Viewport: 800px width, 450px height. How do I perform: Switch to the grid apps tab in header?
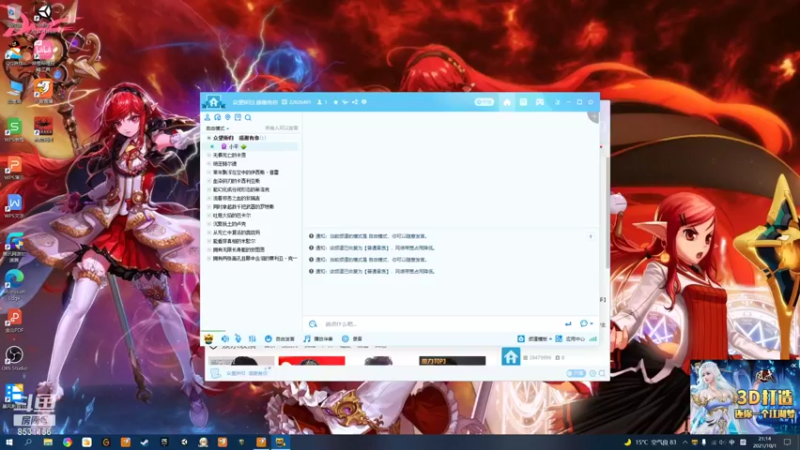tap(523, 102)
